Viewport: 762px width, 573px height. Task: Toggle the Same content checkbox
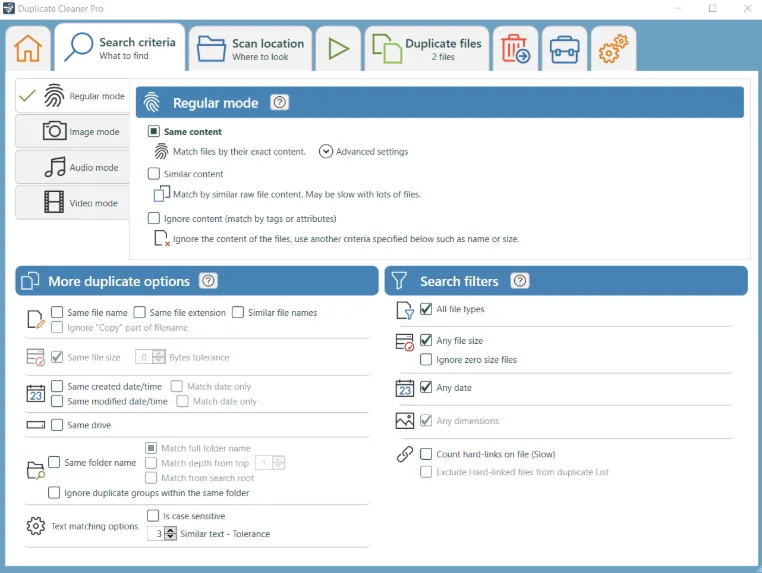[x=154, y=131]
